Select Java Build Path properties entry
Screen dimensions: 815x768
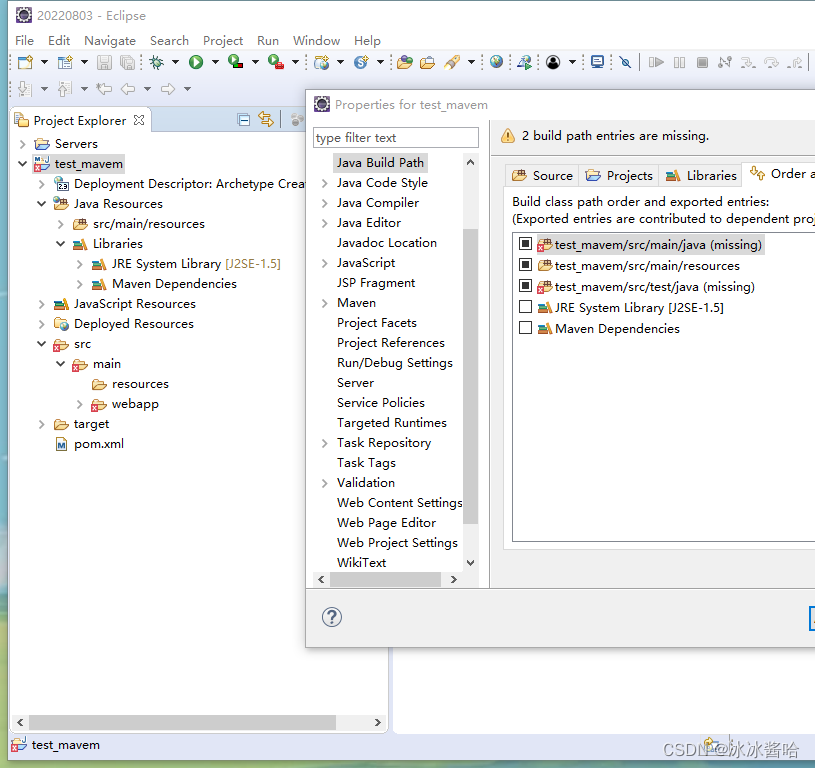380,163
